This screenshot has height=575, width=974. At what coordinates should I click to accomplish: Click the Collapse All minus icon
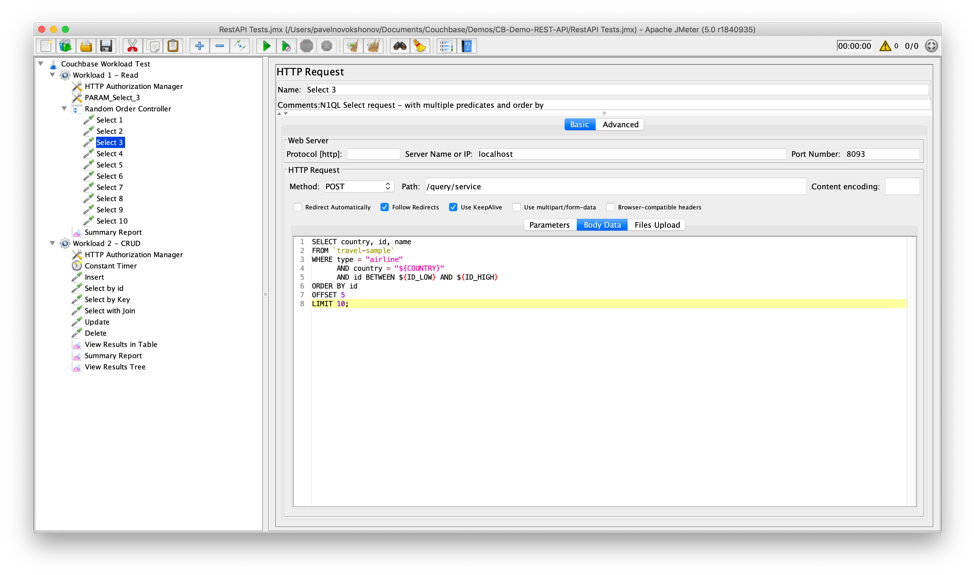tap(219, 46)
